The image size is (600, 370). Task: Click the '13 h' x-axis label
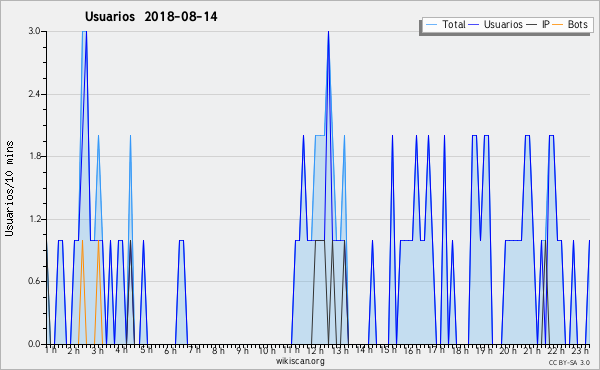coord(340,350)
